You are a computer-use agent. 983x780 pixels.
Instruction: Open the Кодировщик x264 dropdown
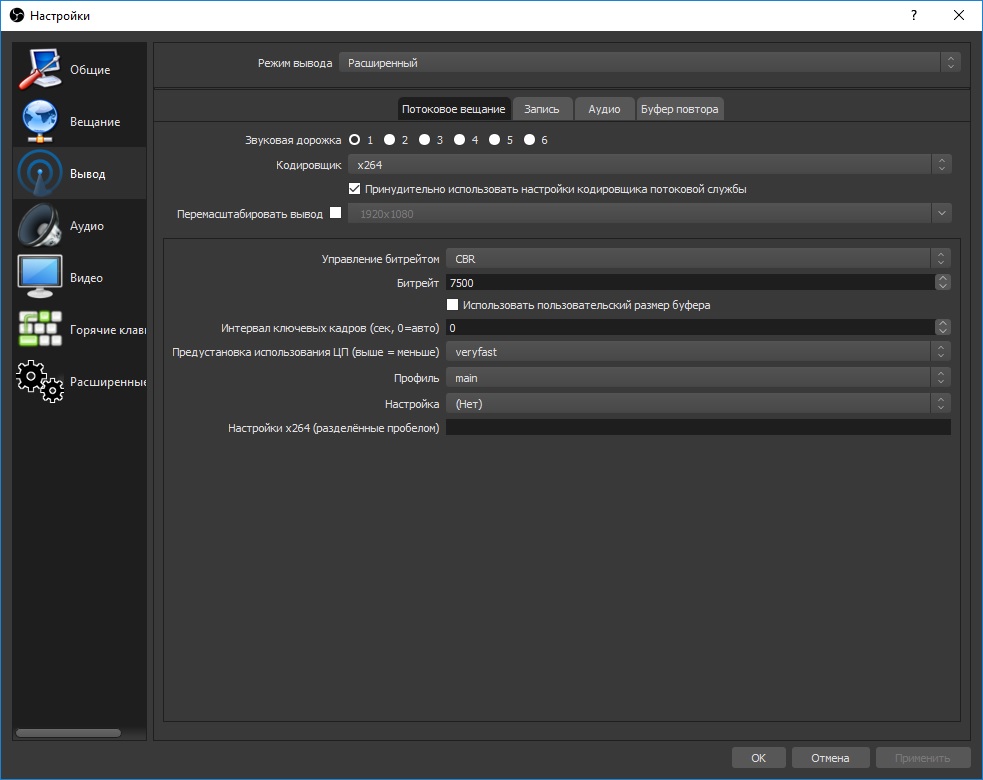pos(649,164)
